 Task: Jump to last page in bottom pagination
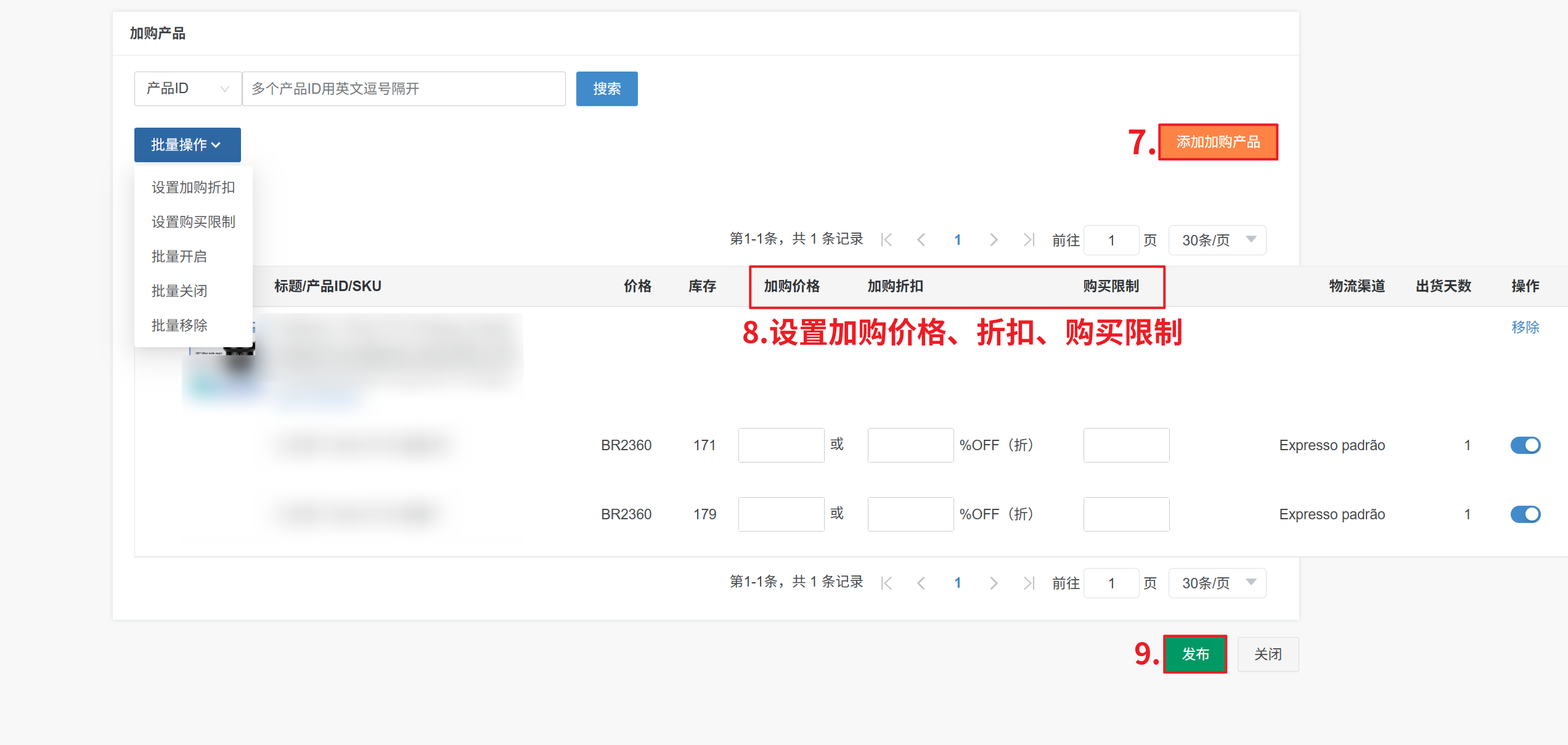(1029, 583)
